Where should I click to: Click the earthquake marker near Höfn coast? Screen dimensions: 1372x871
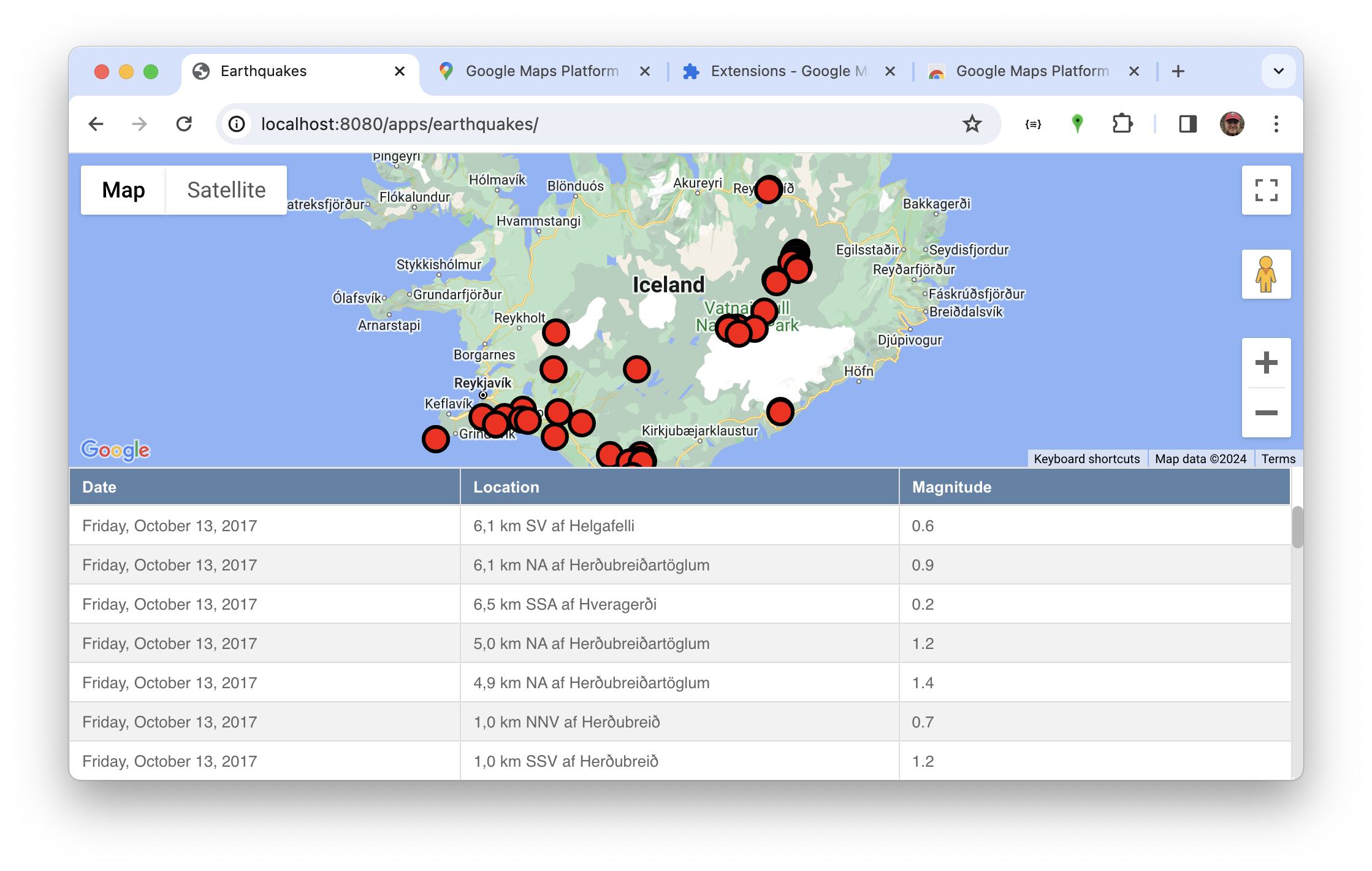780,412
